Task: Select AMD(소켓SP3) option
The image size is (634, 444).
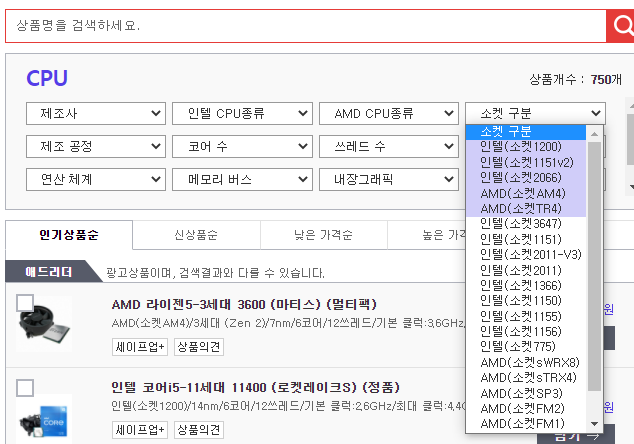Action: pos(526,393)
